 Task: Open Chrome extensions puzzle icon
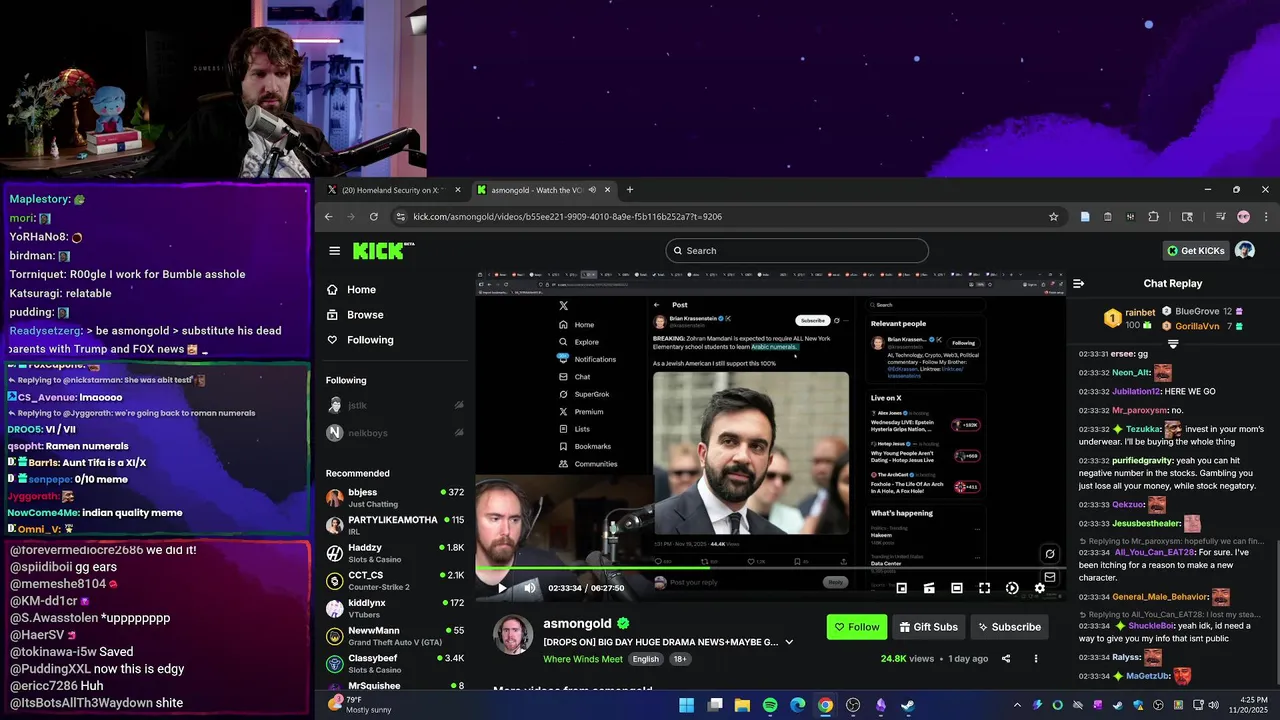[x=1153, y=216]
